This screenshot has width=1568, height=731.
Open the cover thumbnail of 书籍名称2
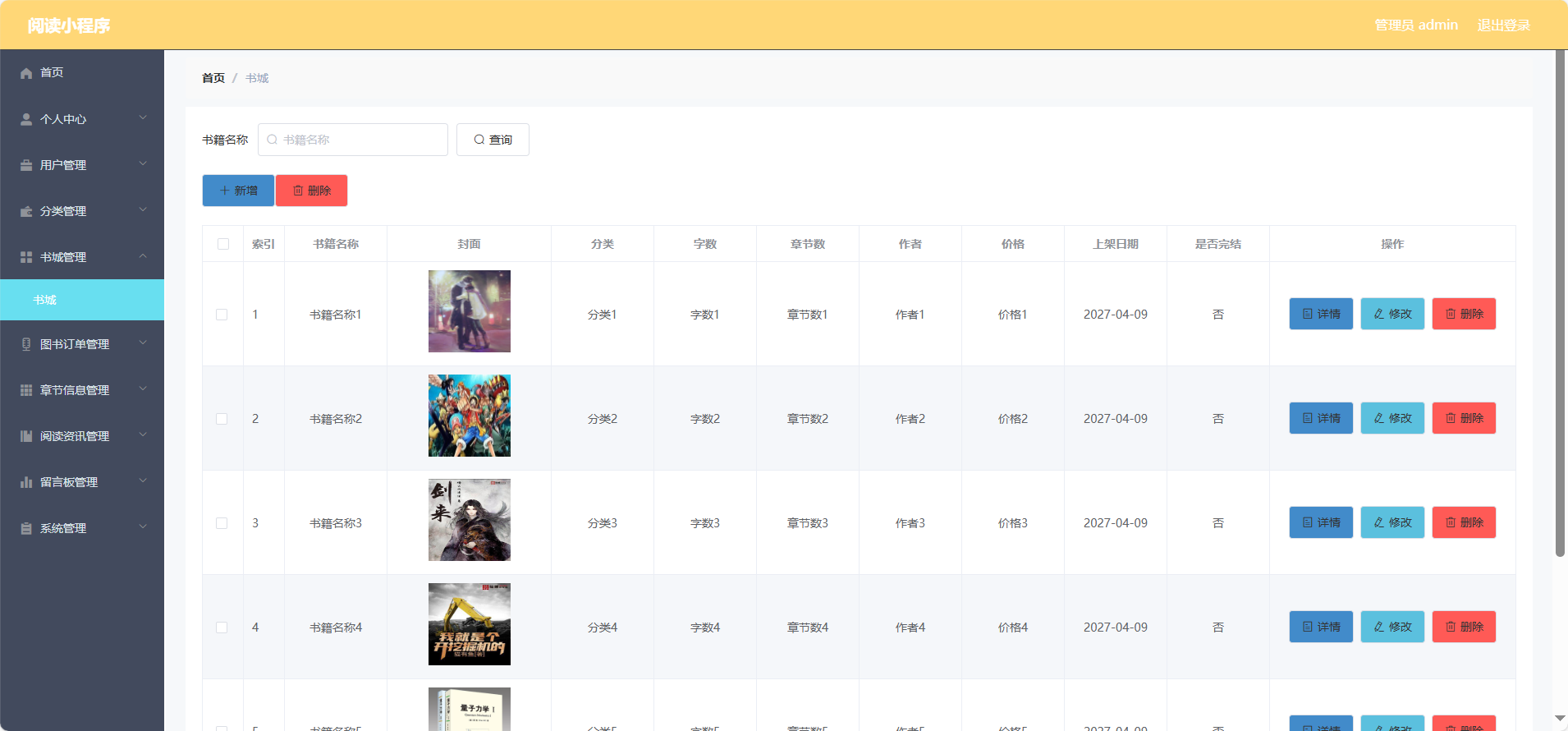click(x=470, y=416)
